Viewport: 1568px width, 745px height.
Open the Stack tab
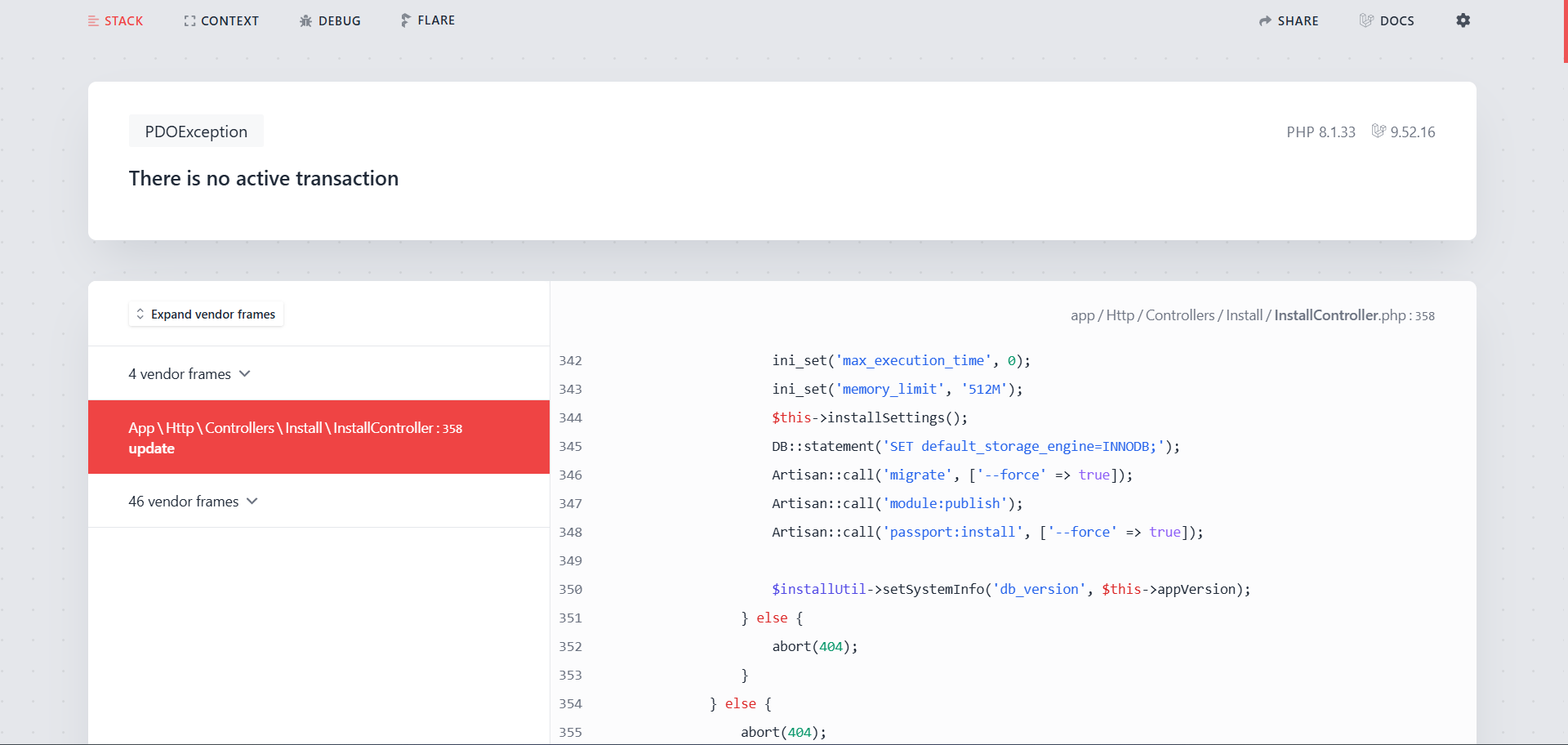click(x=115, y=21)
